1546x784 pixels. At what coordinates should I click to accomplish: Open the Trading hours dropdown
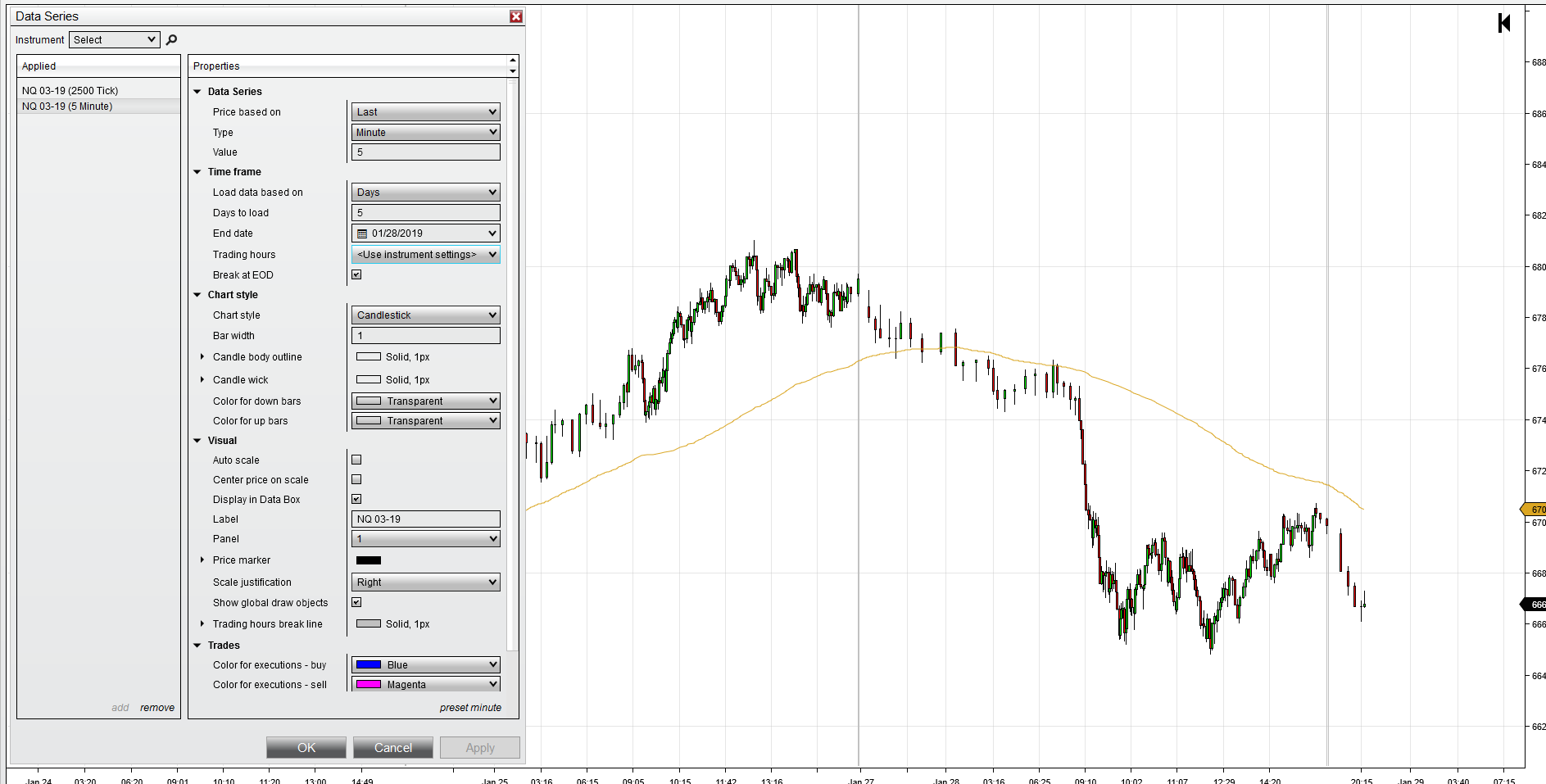pyautogui.click(x=426, y=254)
